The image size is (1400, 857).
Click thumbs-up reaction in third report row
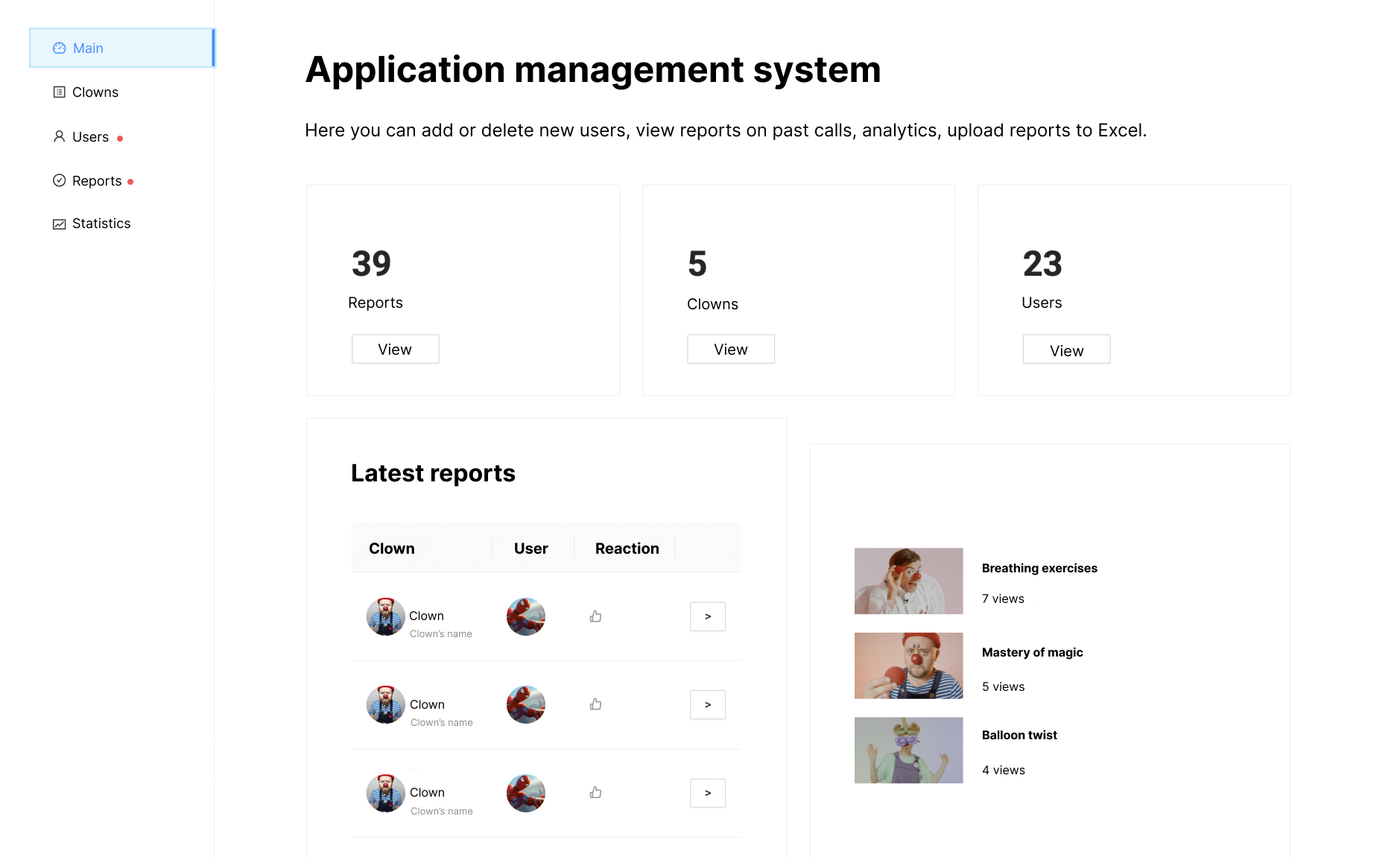click(596, 792)
